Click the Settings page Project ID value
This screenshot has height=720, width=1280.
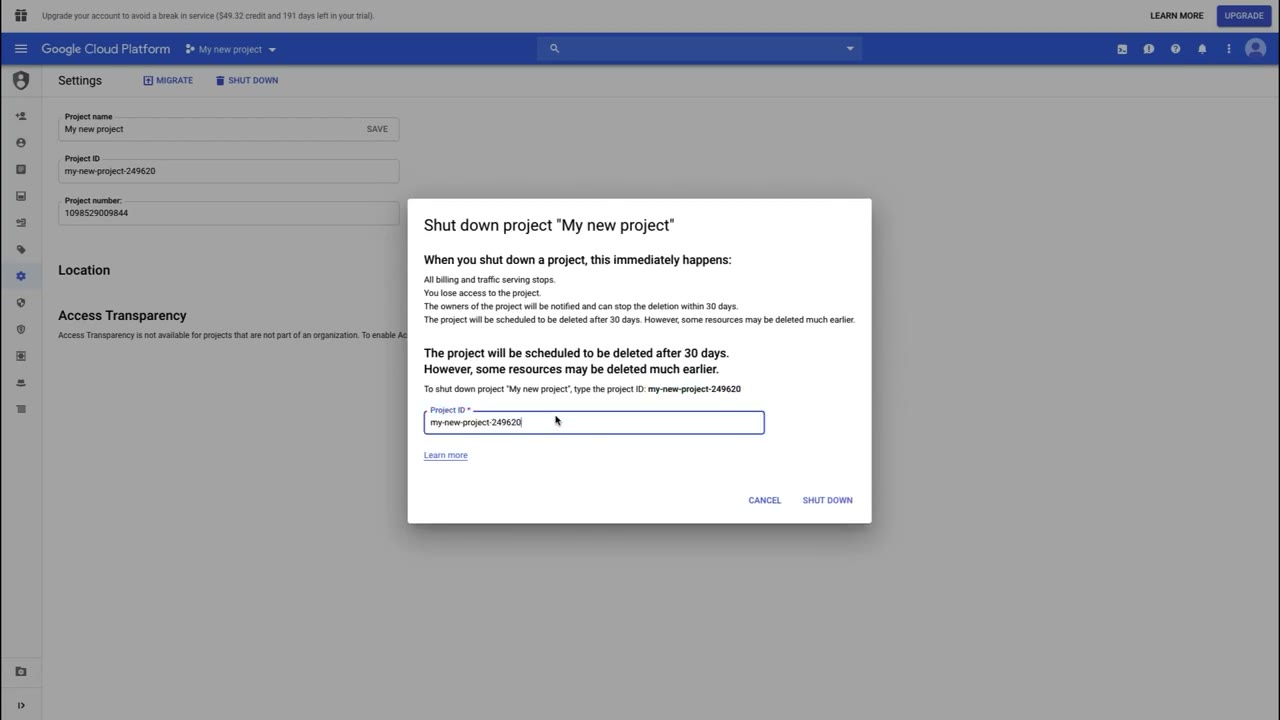click(110, 171)
